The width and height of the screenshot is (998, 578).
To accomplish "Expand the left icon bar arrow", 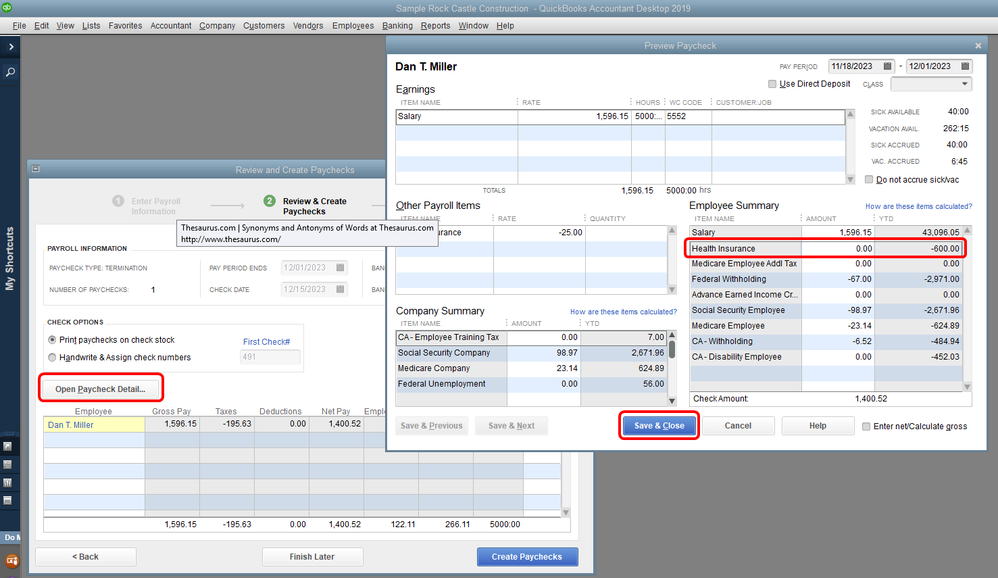I will [11, 46].
